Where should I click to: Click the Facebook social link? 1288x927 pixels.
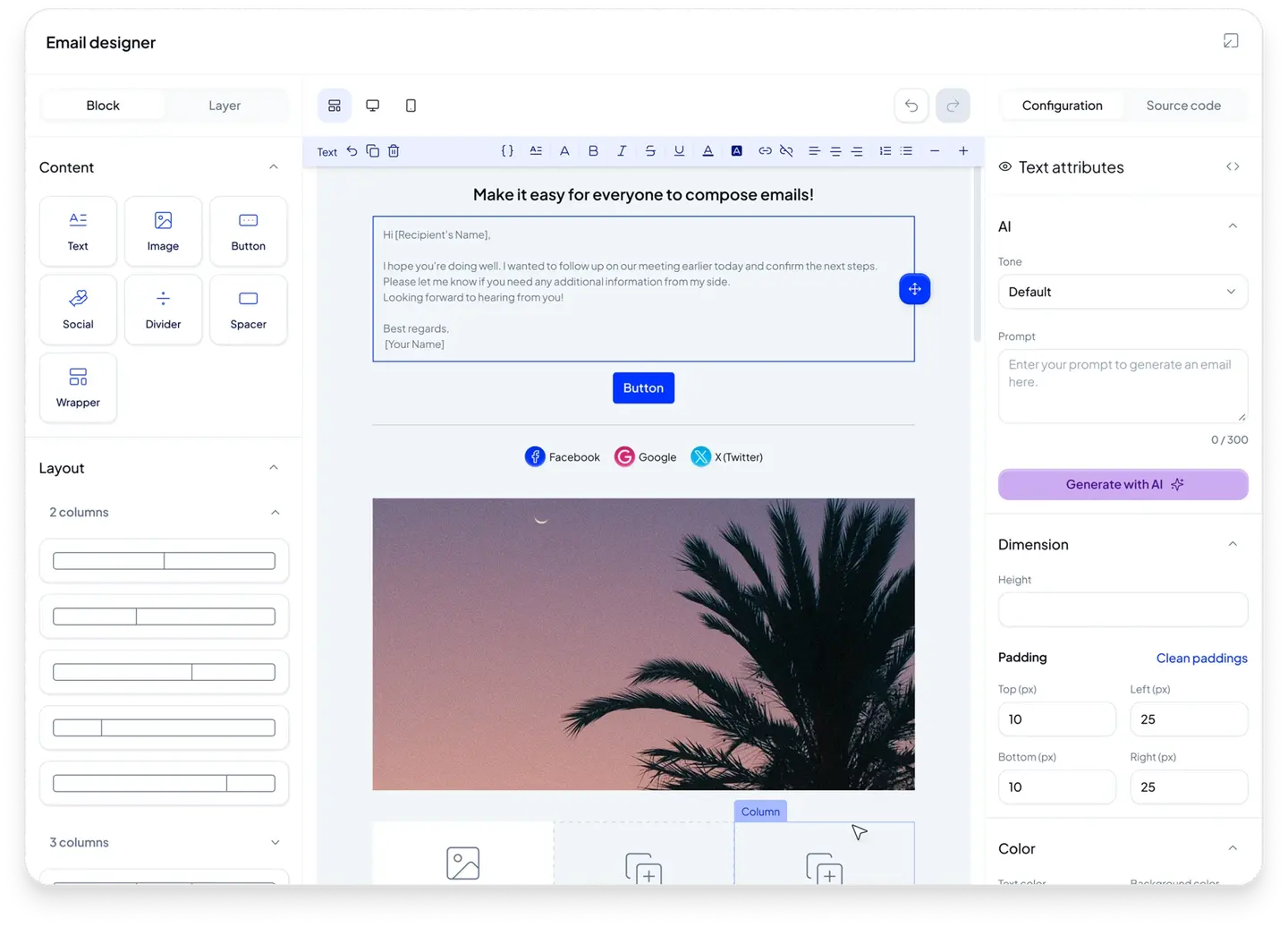563,456
